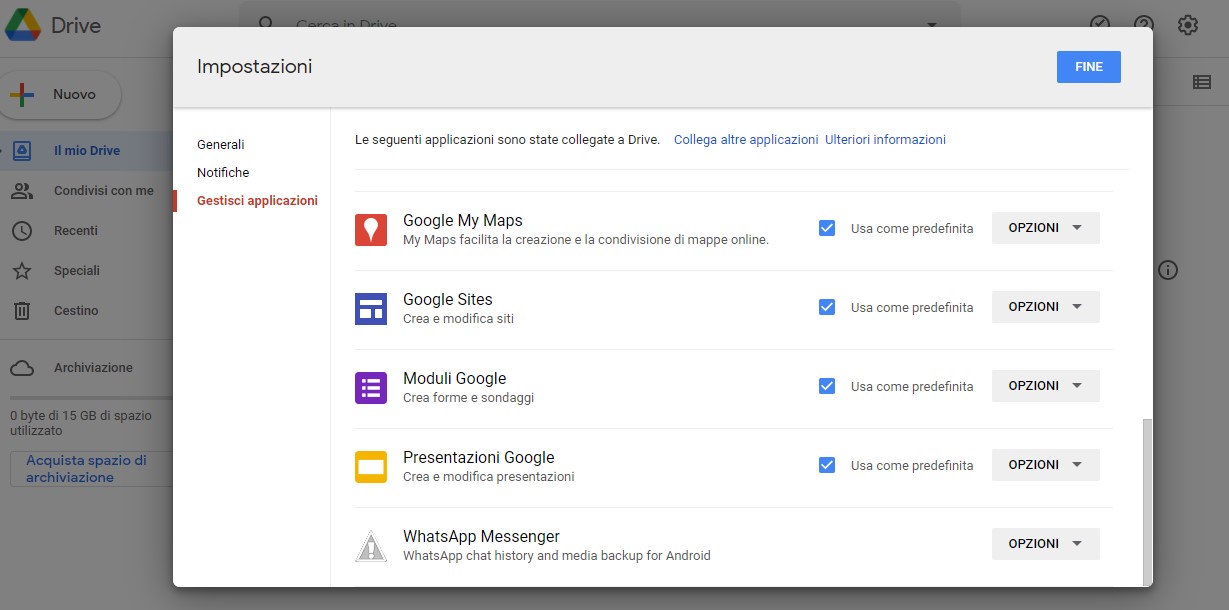Click the Il mio Drive icon
This screenshot has width=1229, height=610.
point(22,151)
